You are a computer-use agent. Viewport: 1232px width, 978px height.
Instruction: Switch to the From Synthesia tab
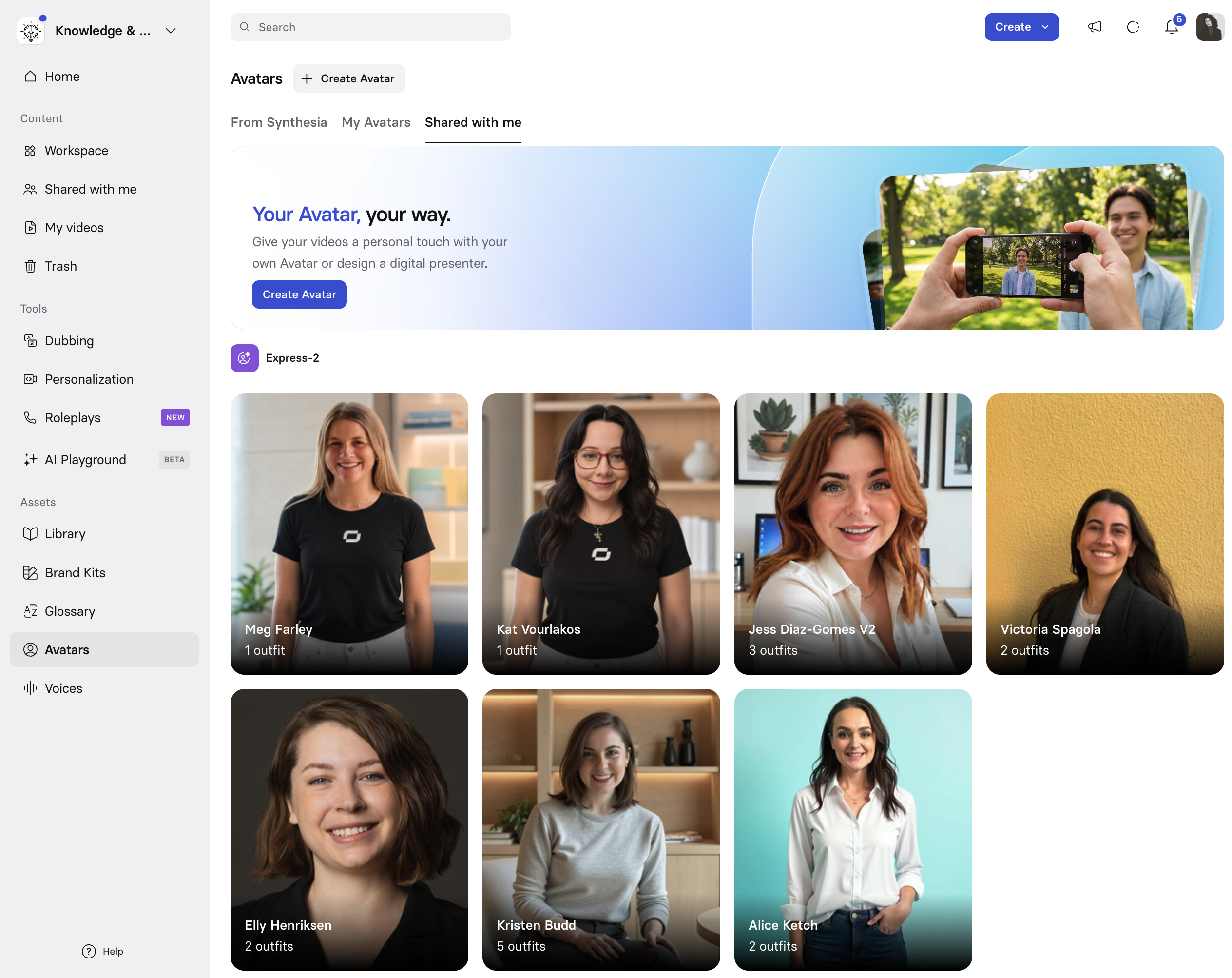[279, 122]
